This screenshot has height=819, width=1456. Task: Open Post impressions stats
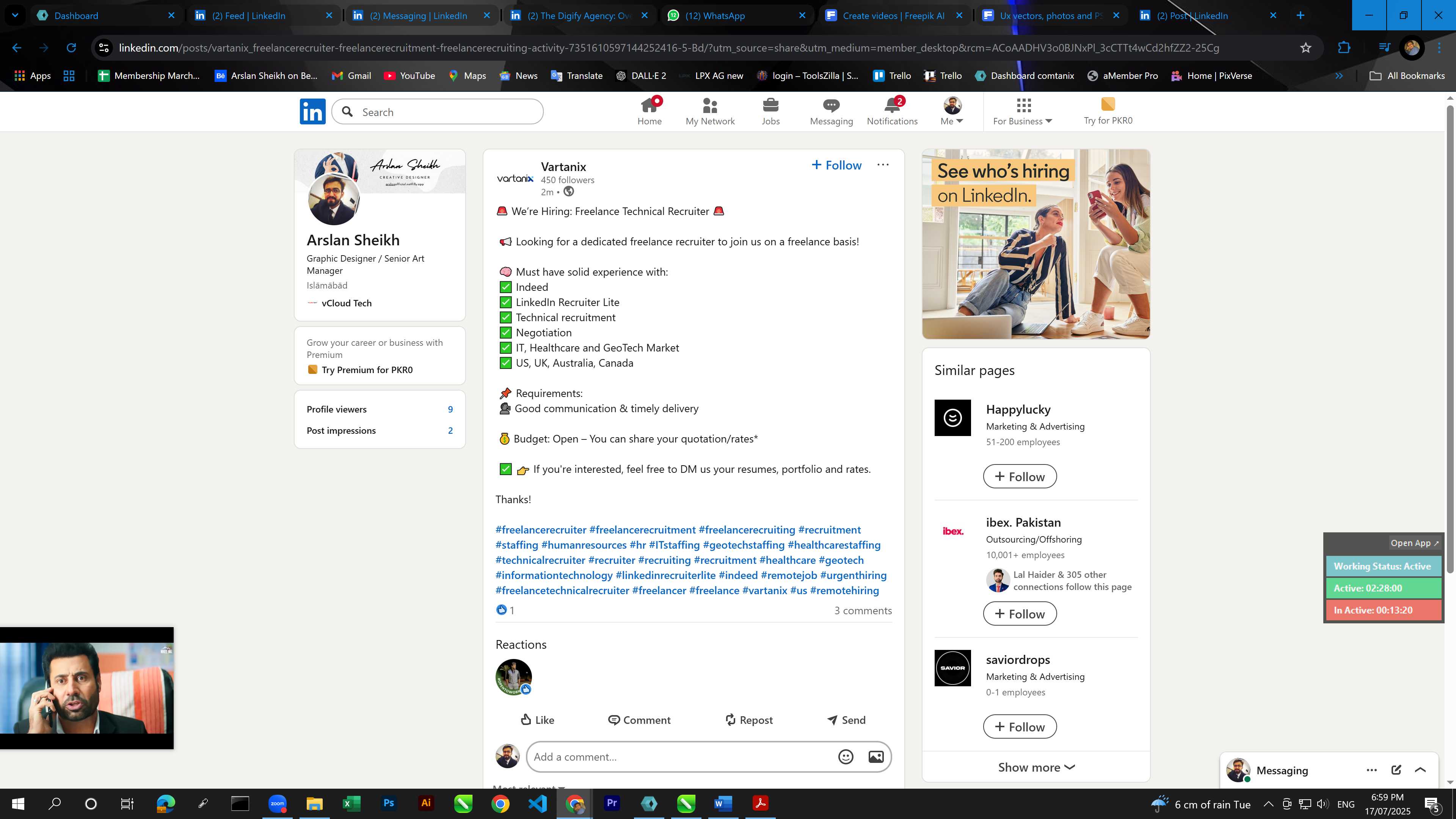pos(379,431)
